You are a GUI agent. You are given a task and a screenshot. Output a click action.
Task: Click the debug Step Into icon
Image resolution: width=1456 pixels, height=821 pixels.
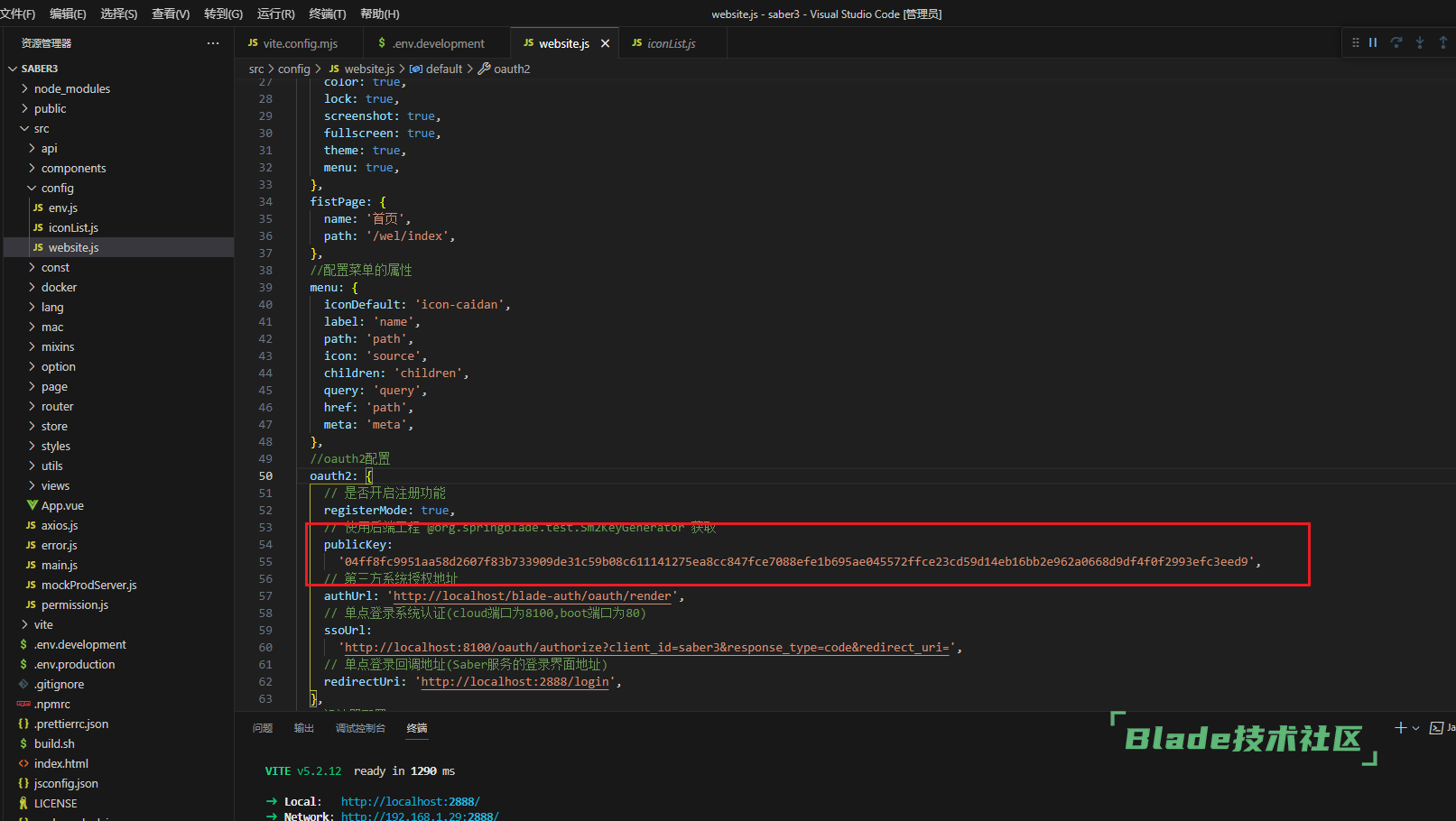(x=1420, y=42)
